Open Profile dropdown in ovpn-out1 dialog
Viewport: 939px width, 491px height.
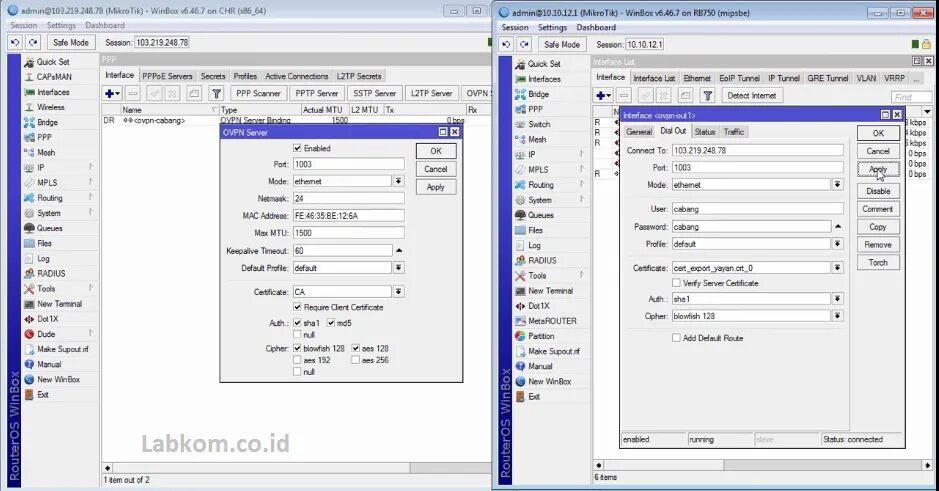coord(837,244)
